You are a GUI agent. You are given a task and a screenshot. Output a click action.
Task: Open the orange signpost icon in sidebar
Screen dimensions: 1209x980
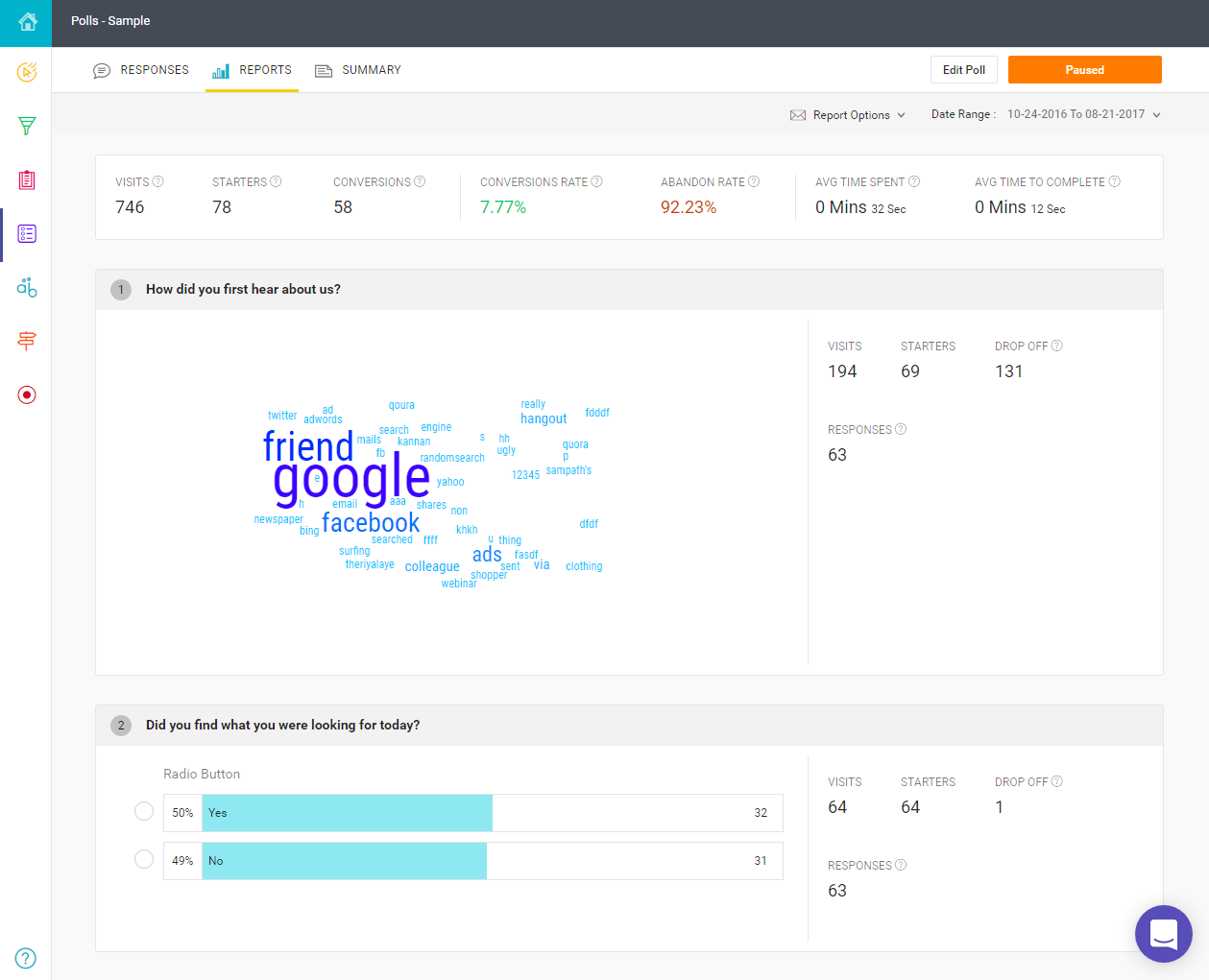click(x=27, y=341)
